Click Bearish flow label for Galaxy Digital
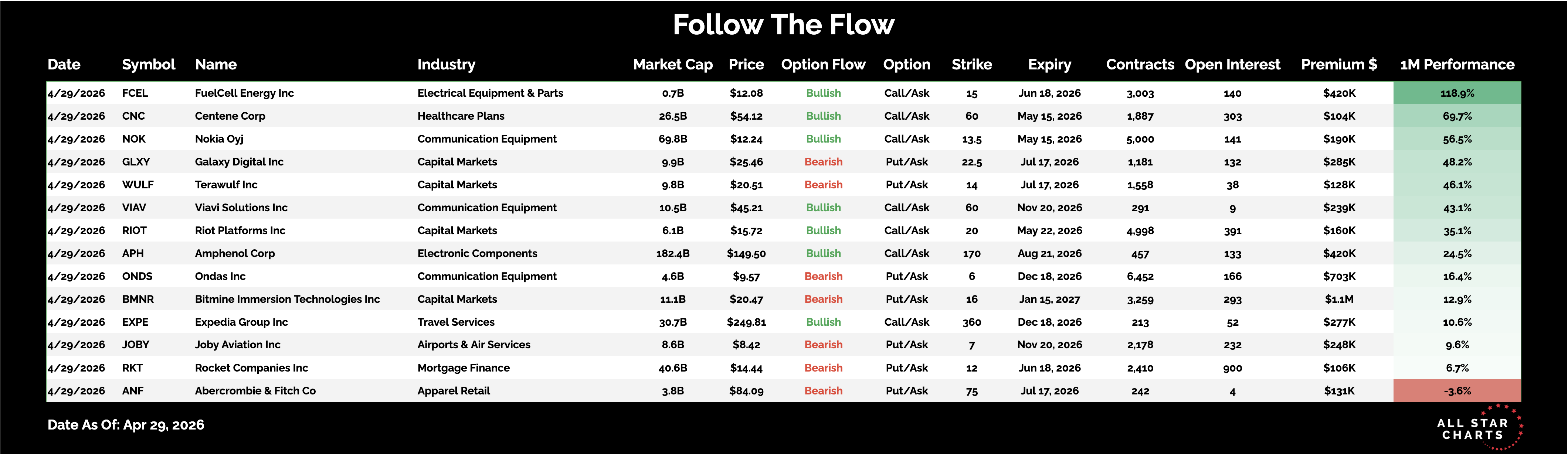This screenshot has width=1568, height=455. tap(823, 162)
